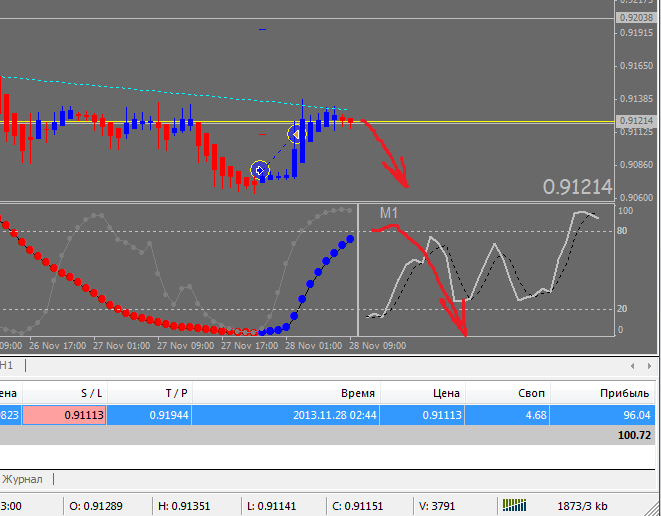Click status bar low L: 0.91141
The height and width of the screenshot is (516, 661).
coord(271,505)
